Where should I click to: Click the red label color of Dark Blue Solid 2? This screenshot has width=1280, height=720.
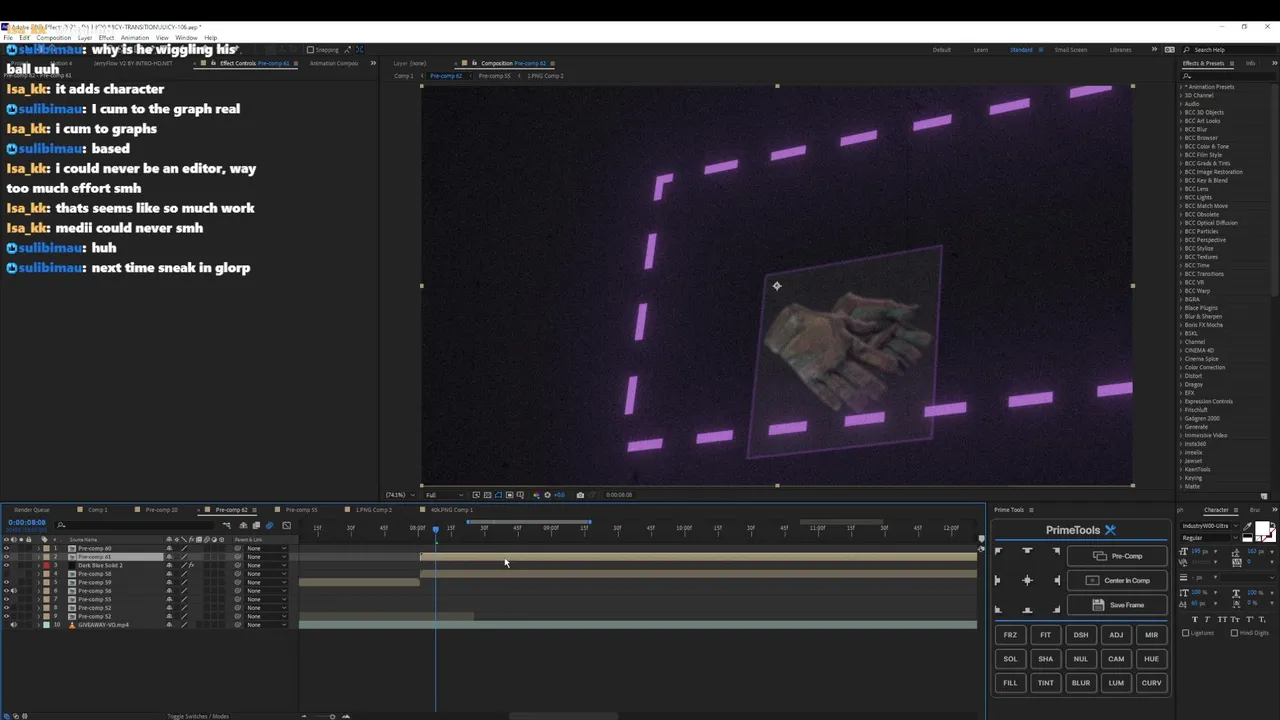point(46,565)
